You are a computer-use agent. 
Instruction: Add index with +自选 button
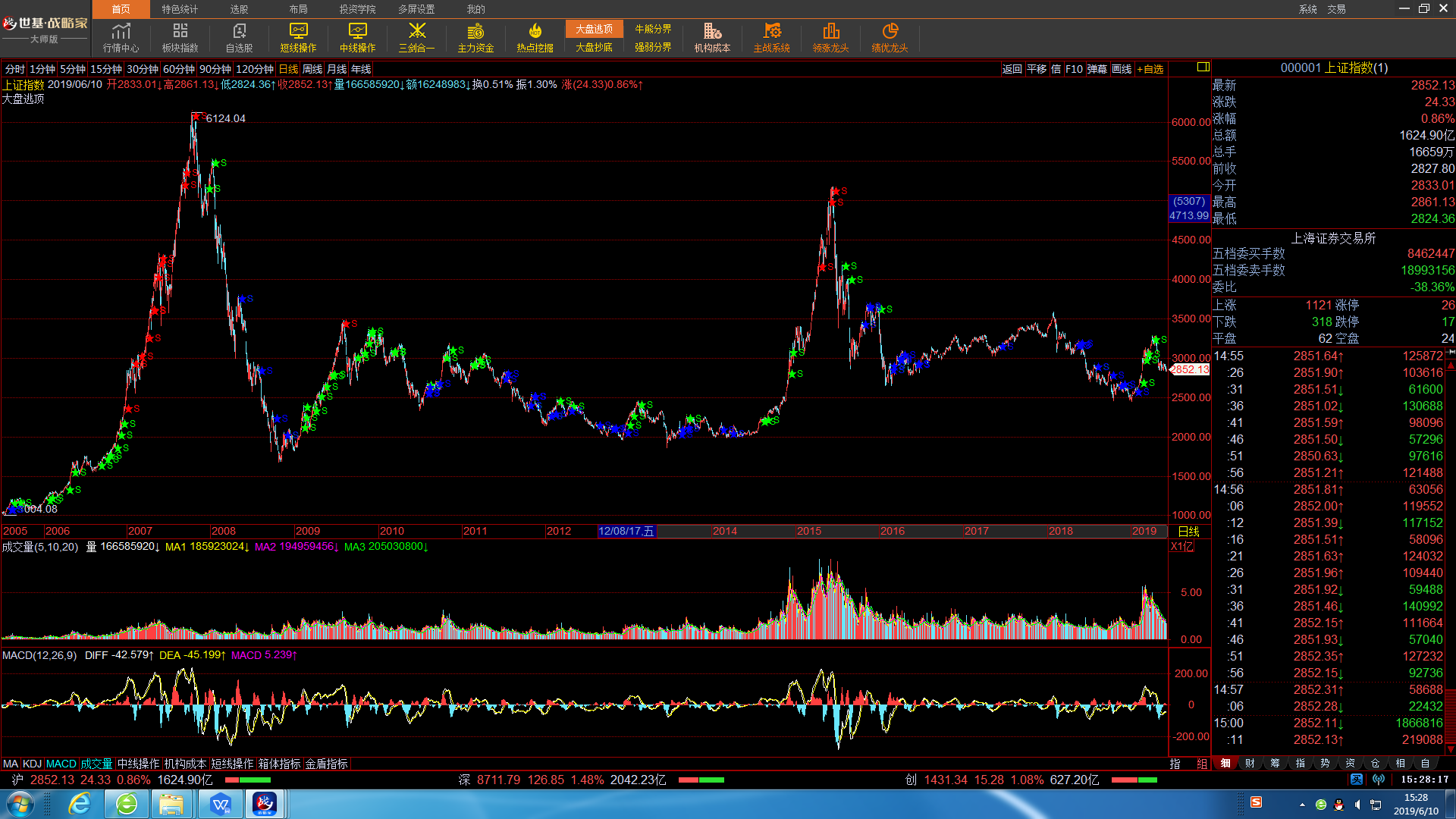tap(1150, 69)
